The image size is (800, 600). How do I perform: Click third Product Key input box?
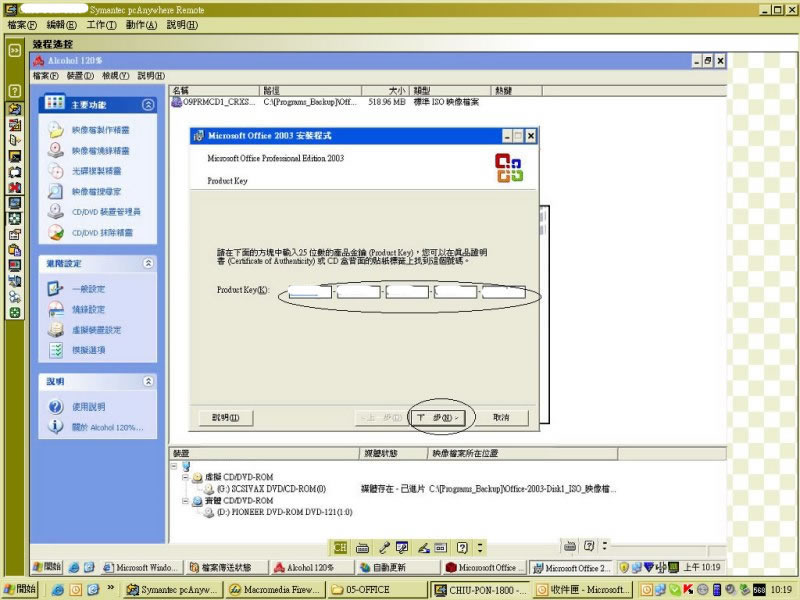pyautogui.click(x=407, y=292)
